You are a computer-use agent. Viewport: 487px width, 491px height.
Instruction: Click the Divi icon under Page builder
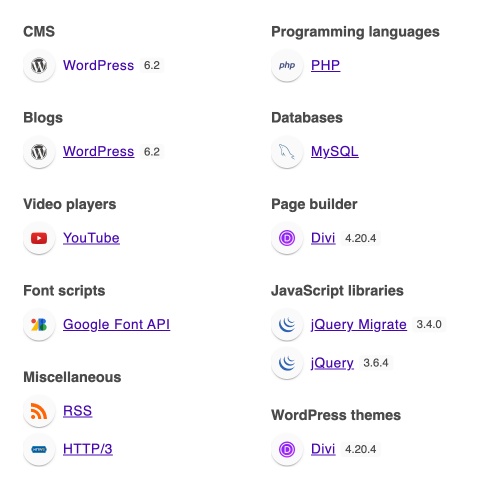tap(287, 238)
